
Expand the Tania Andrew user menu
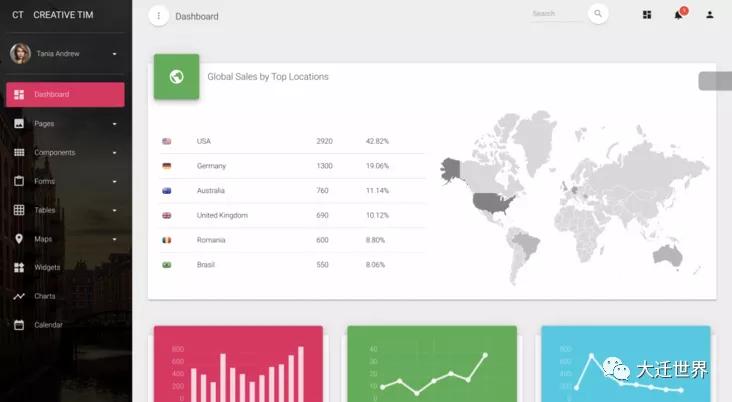[114, 53]
